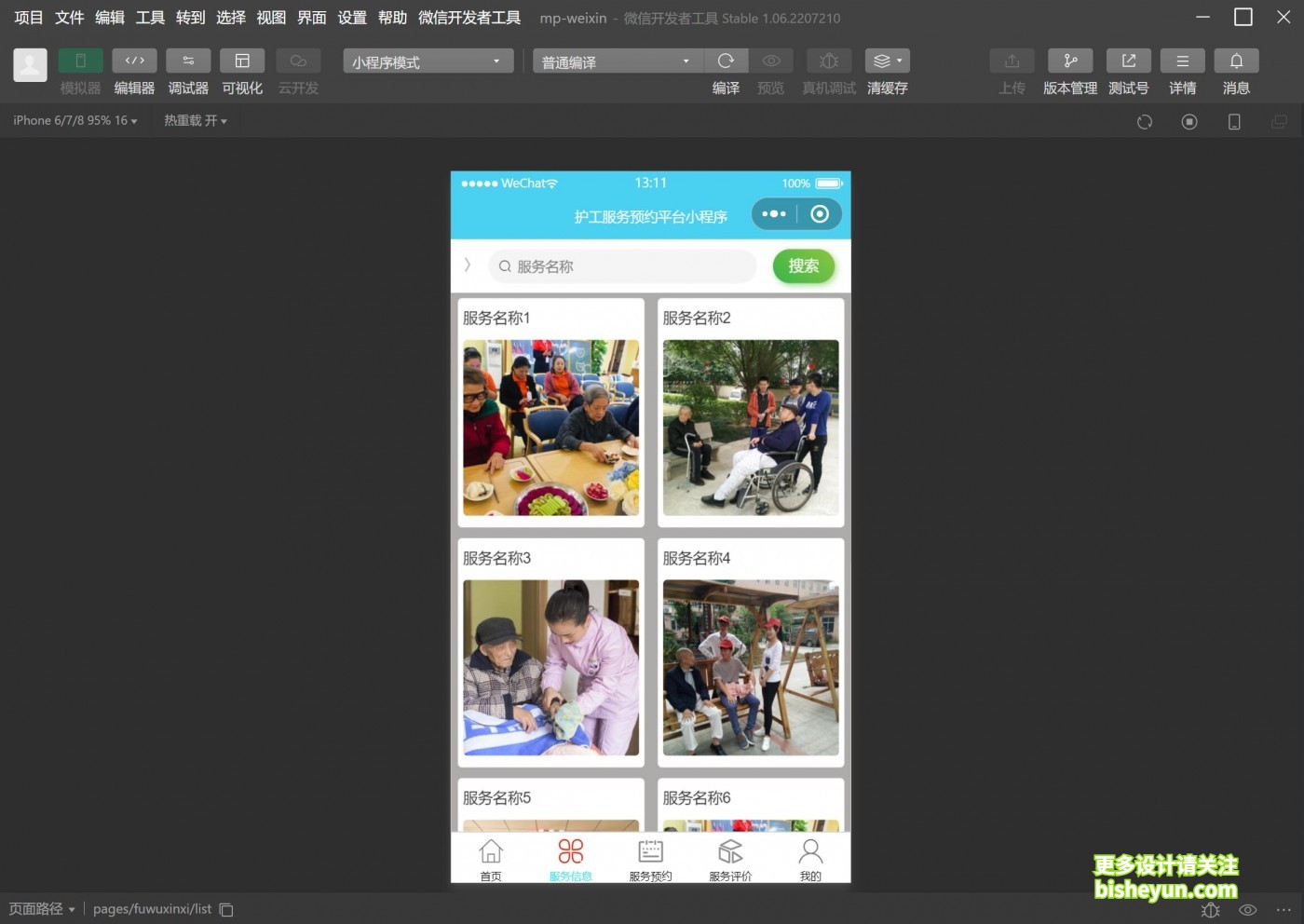Open the 服务名称3 nurse image
This screenshot has width=1304, height=924.
(x=551, y=668)
